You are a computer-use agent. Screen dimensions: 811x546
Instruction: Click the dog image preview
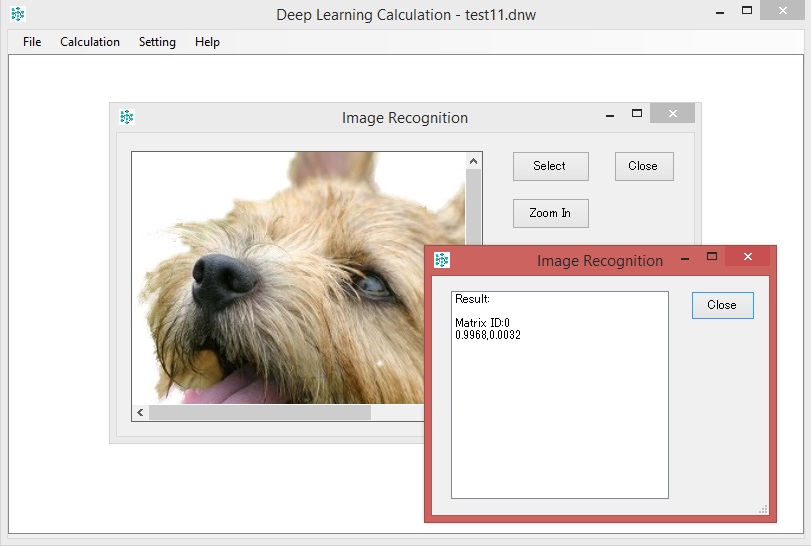coord(298,278)
